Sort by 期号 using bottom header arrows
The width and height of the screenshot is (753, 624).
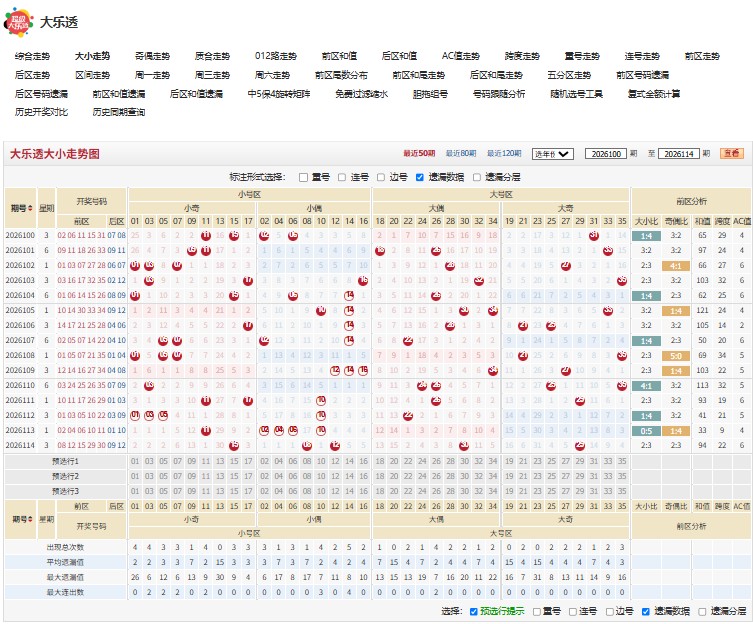coord(31,519)
